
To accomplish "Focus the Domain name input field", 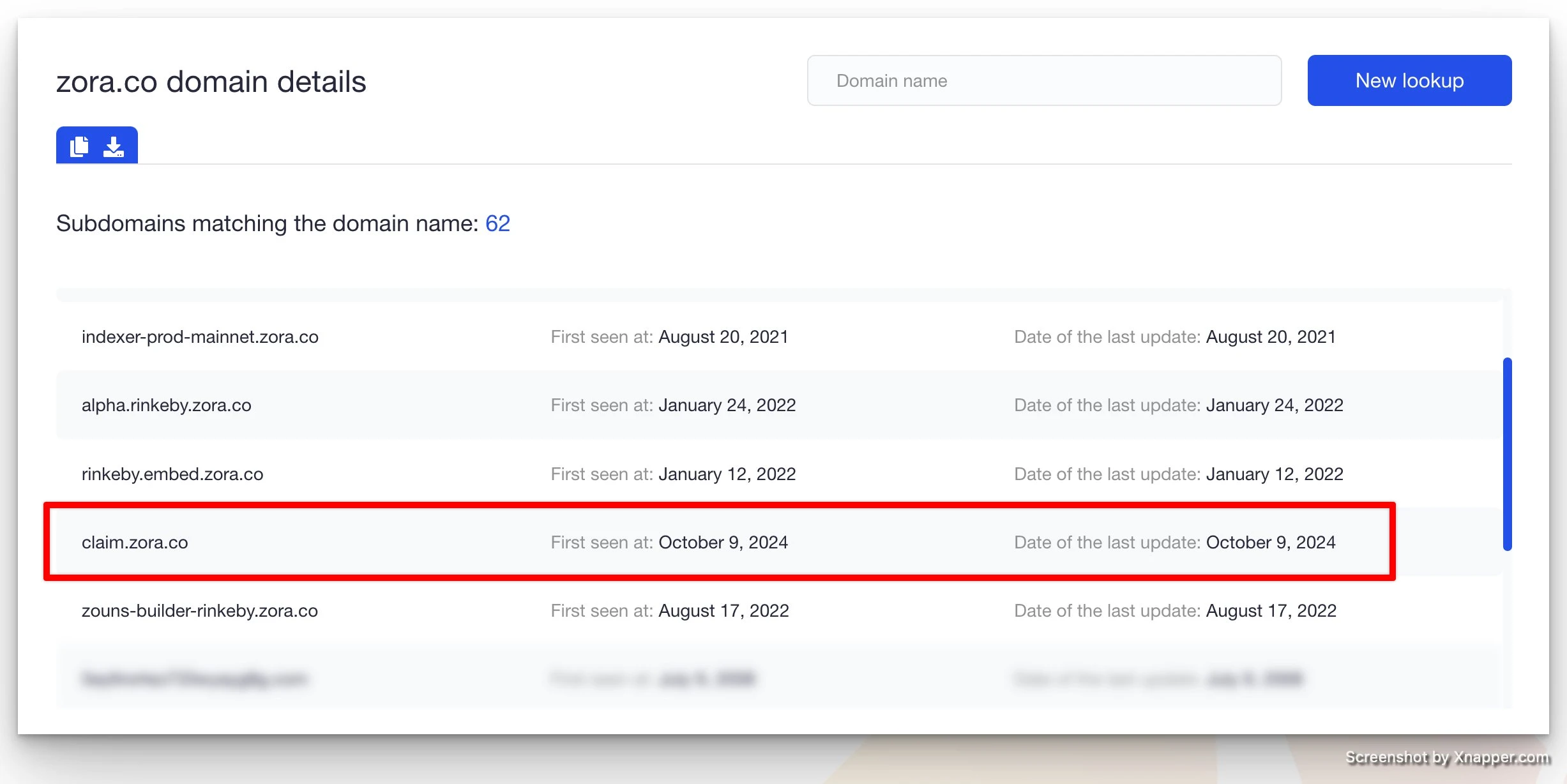I will (x=1044, y=81).
